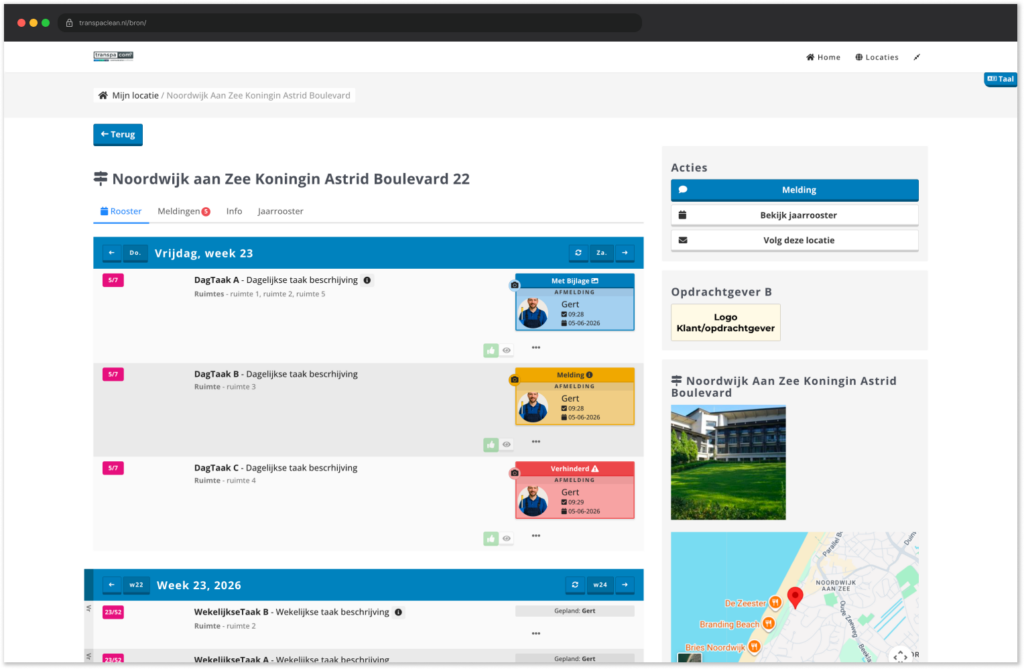Click the Logo Klant/opdrachtgever box
1024x669 pixels.
[x=726, y=323]
